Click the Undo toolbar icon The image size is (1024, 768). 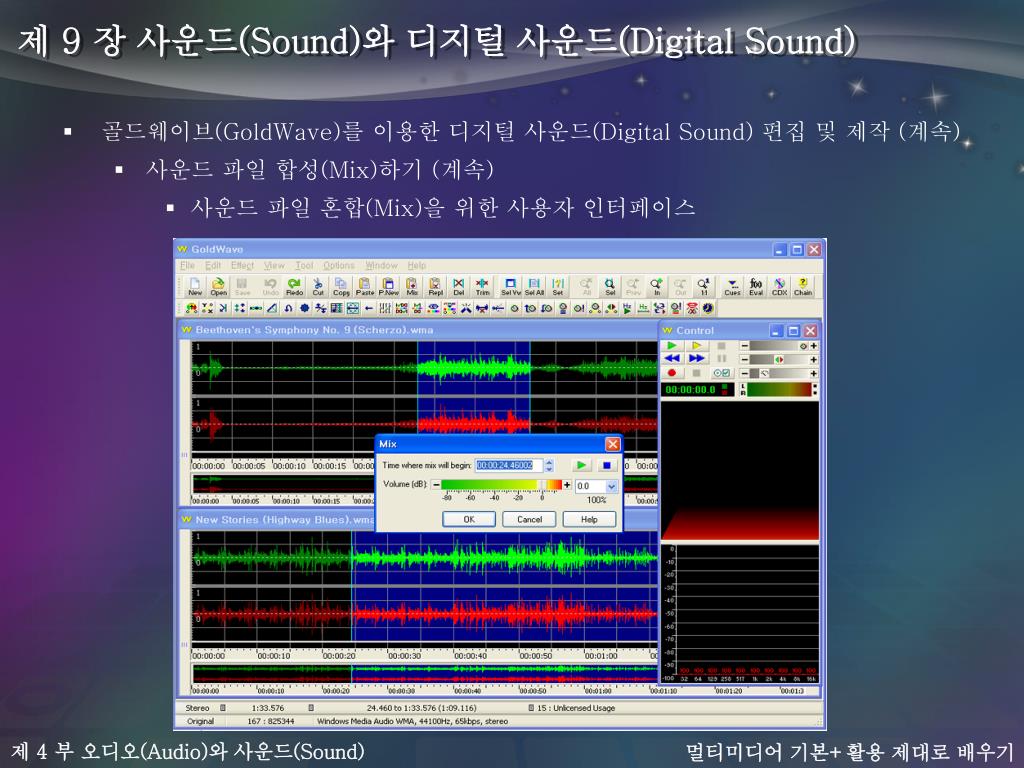click(x=270, y=286)
